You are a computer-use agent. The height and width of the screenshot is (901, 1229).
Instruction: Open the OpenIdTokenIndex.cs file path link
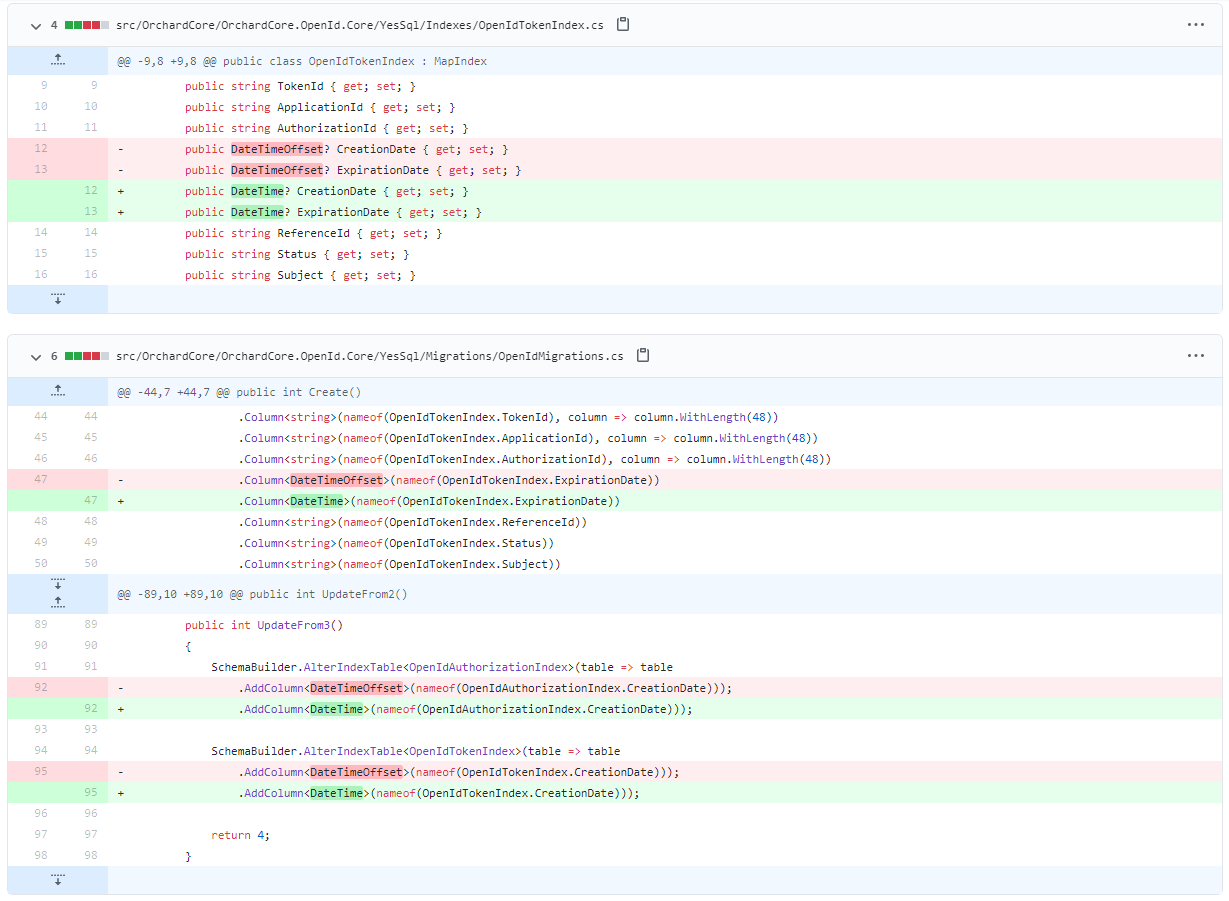tap(360, 24)
